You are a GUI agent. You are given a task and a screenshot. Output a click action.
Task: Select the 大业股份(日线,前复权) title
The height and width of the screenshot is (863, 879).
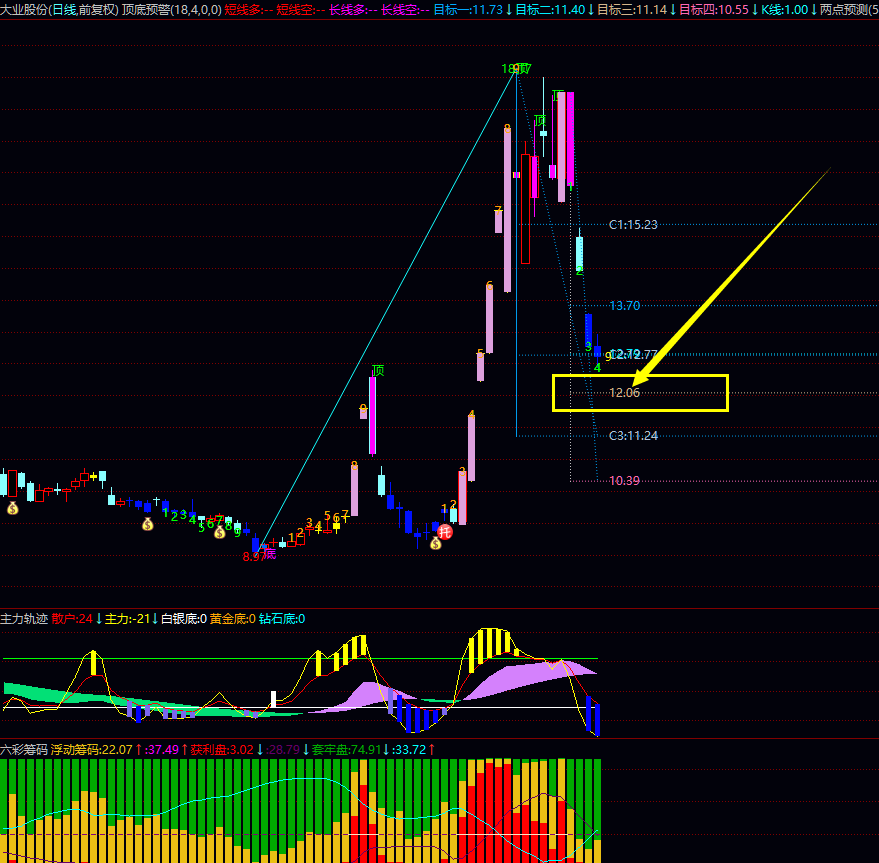[59, 10]
